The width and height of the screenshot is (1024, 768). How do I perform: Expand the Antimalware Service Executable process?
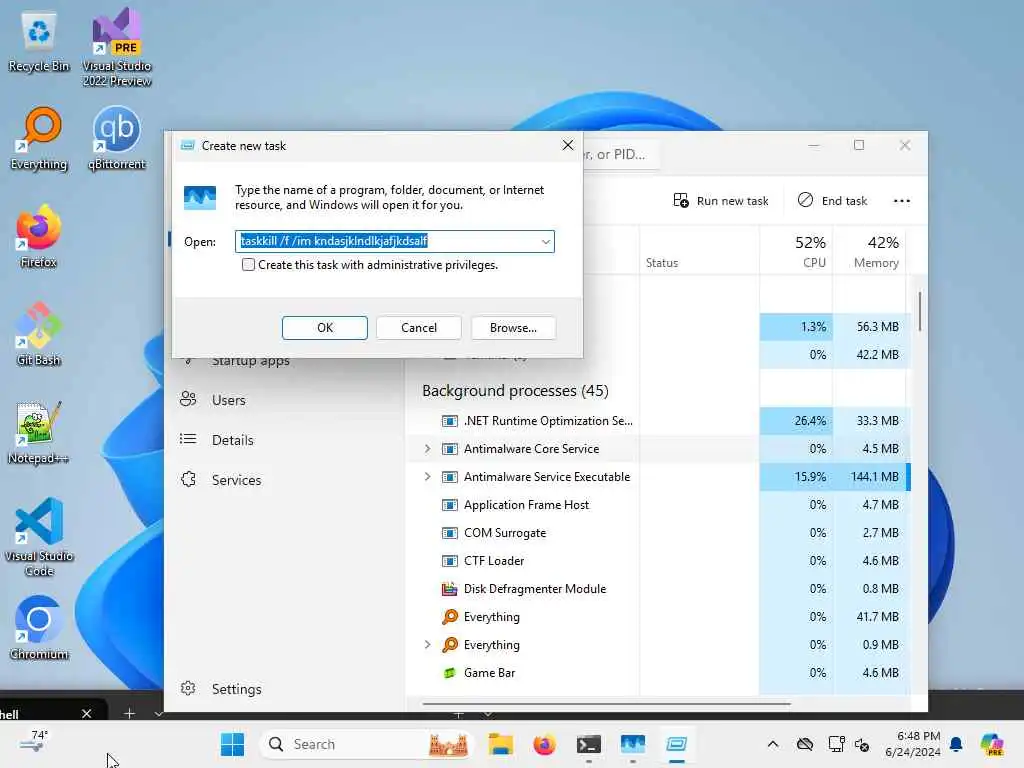427,477
